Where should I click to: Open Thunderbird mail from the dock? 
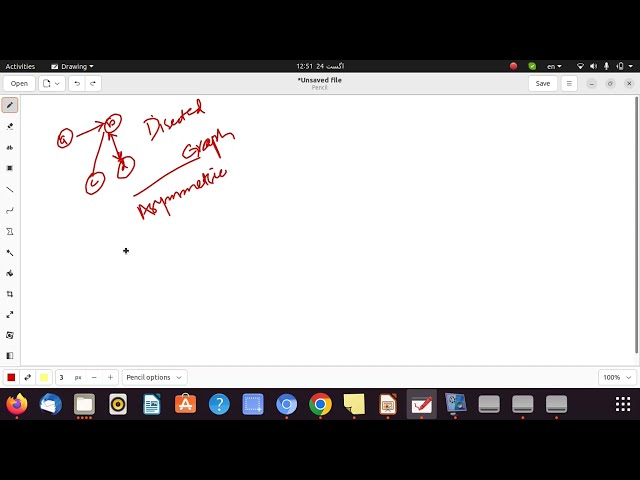[51, 404]
